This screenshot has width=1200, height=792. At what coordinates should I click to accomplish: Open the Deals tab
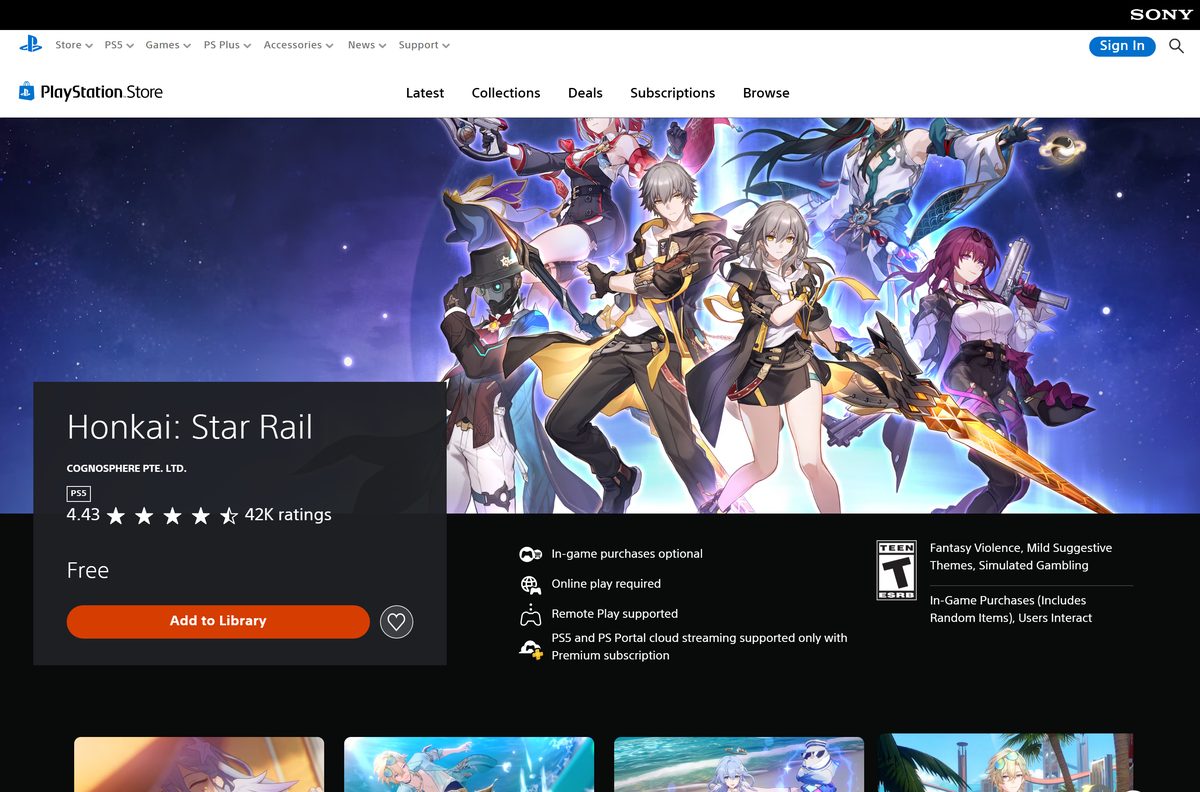pos(585,93)
